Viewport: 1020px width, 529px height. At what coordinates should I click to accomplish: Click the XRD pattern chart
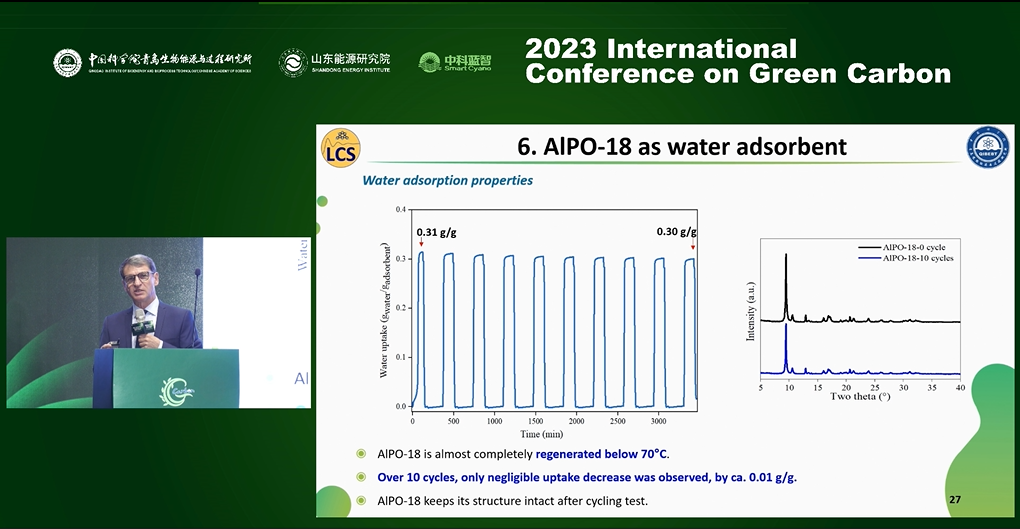[x=853, y=320]
